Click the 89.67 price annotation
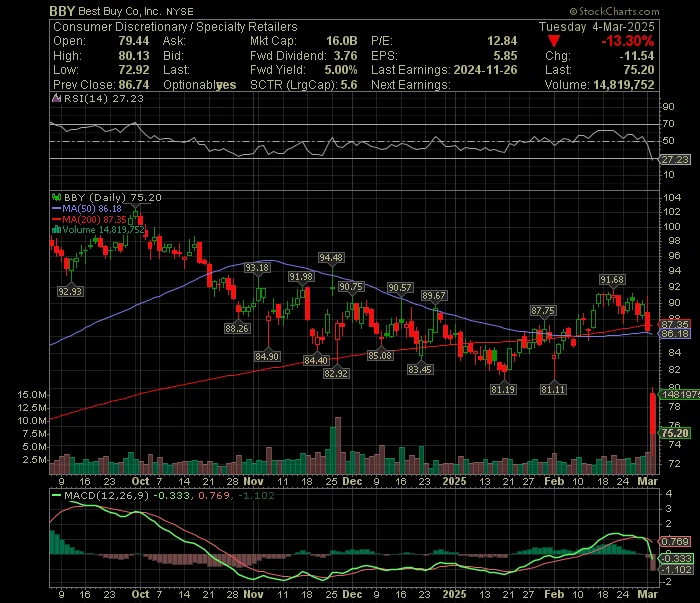The height and width of the screenshot is (603, 700). (x=434, y=295)
